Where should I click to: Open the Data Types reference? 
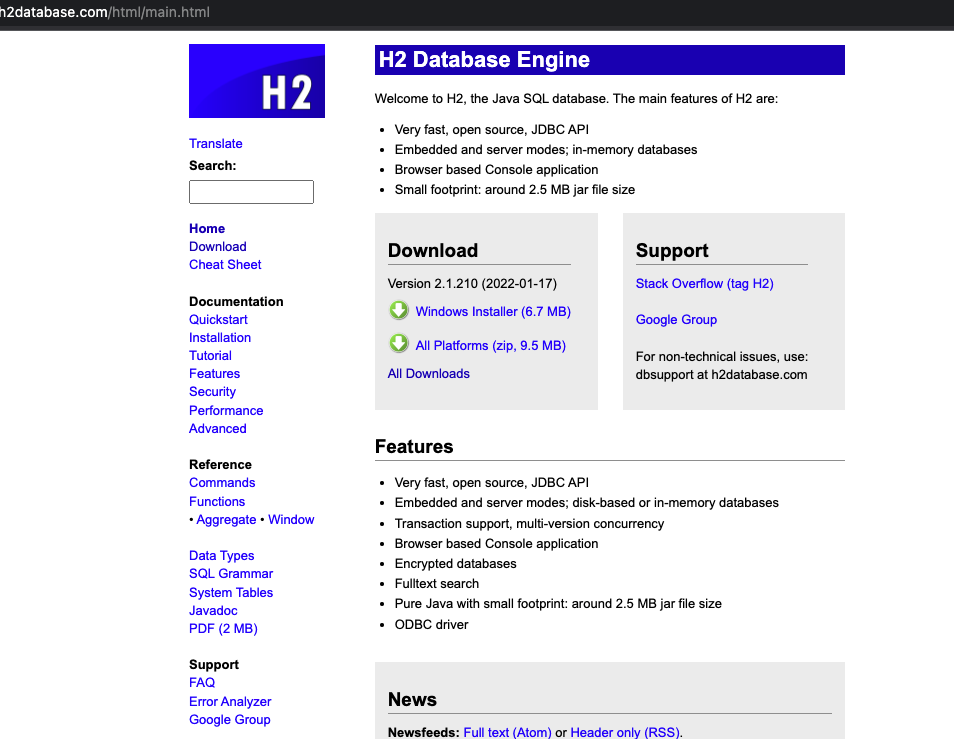221,556
